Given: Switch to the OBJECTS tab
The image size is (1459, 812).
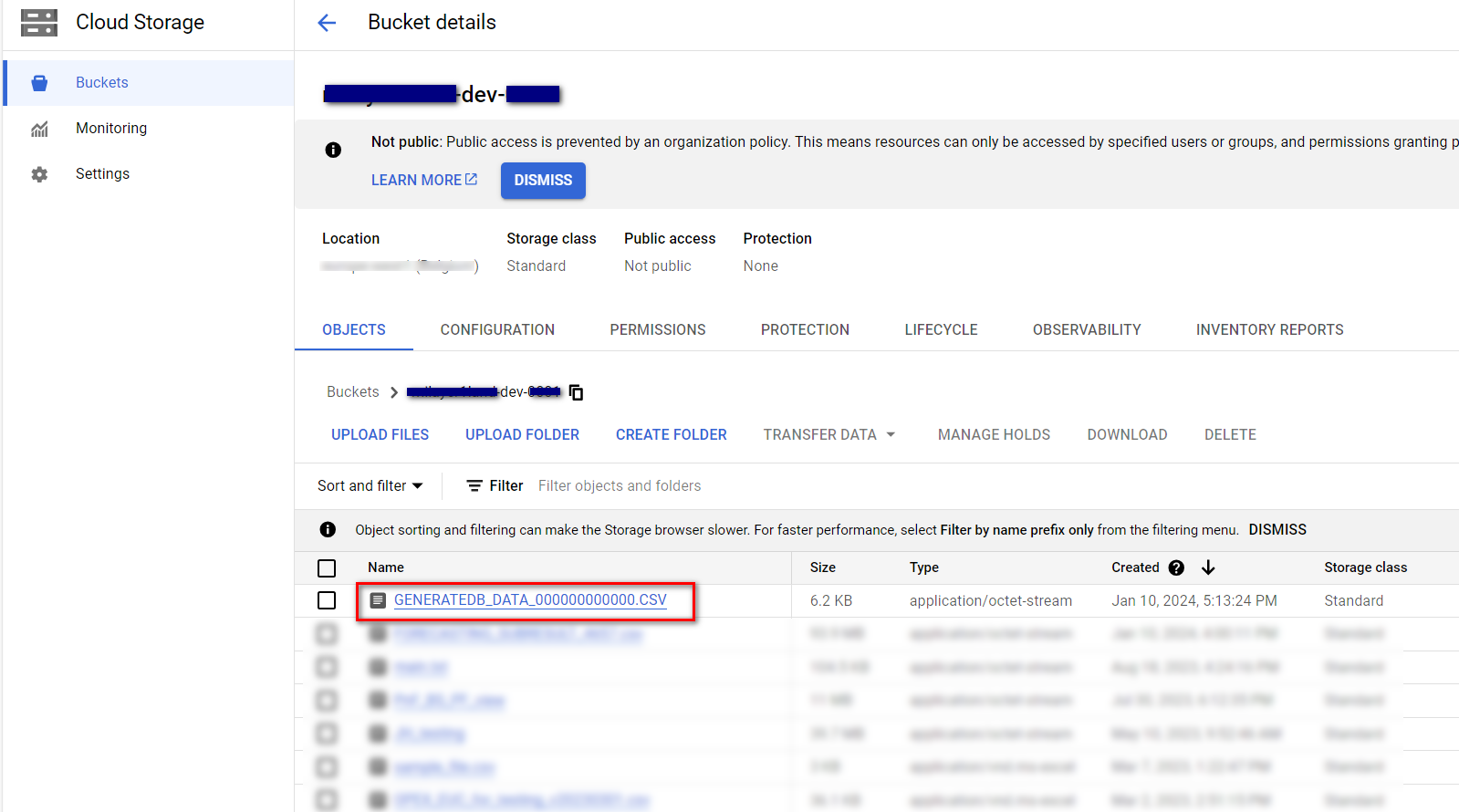Looking at the screenshot, I should coord(354,330).
